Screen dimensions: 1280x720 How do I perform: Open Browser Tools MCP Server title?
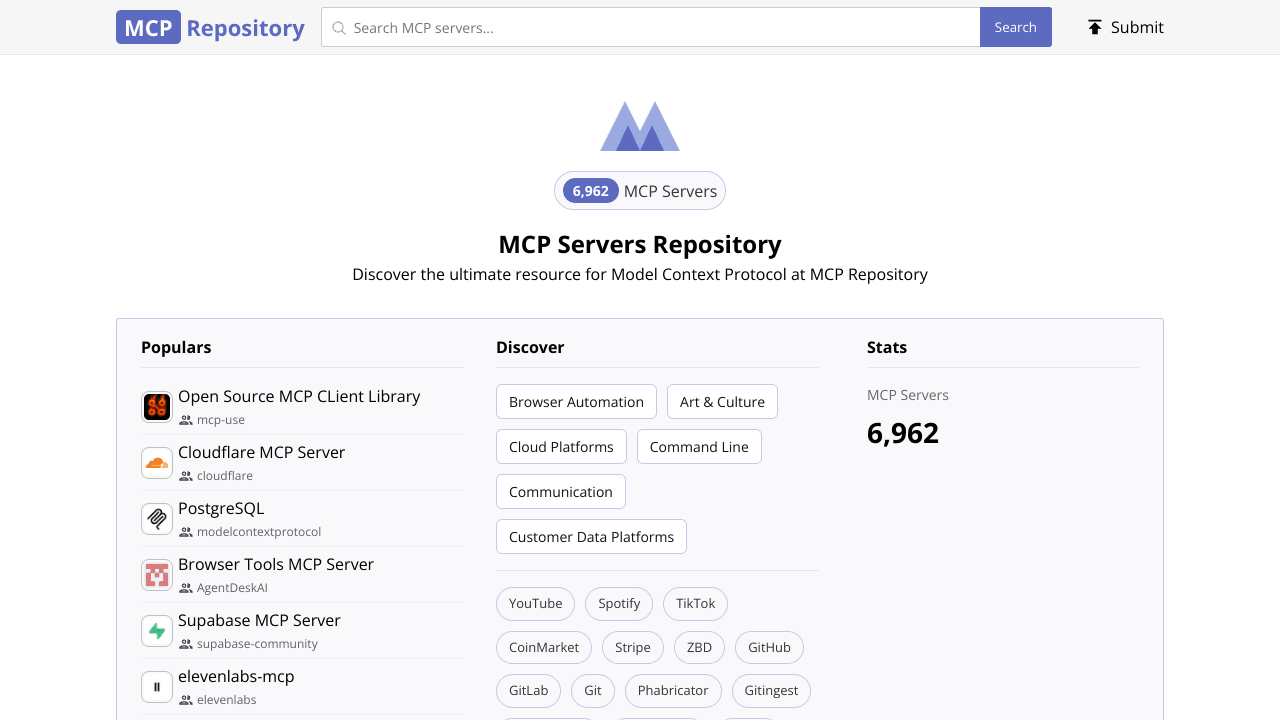(x=276, y=564)
